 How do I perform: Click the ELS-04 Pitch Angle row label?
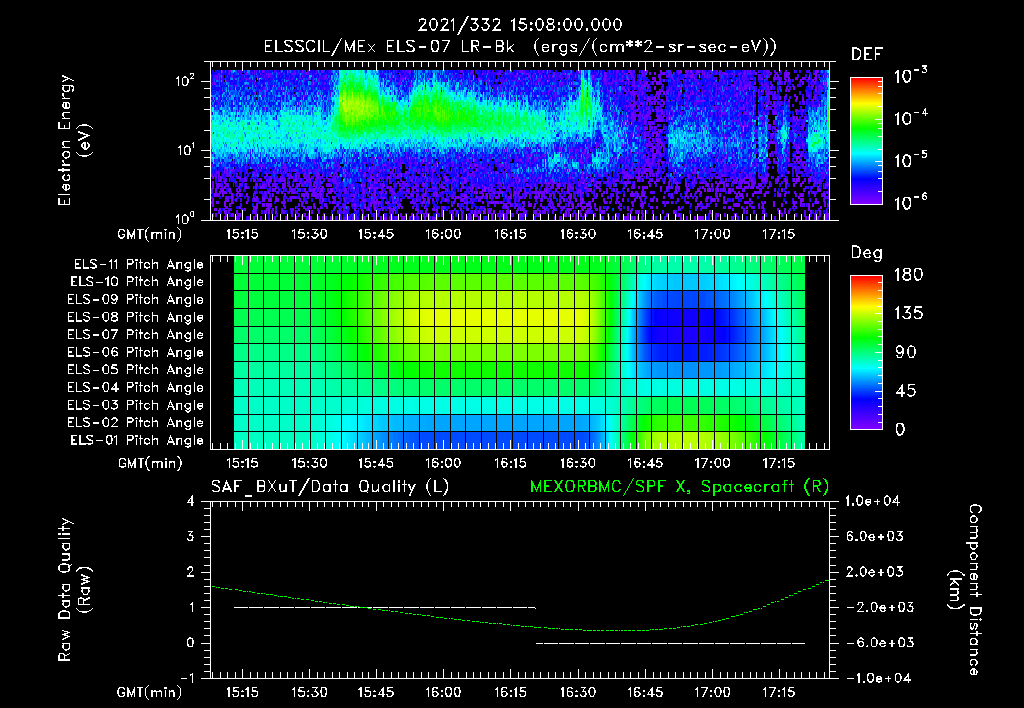click(136, 387)
